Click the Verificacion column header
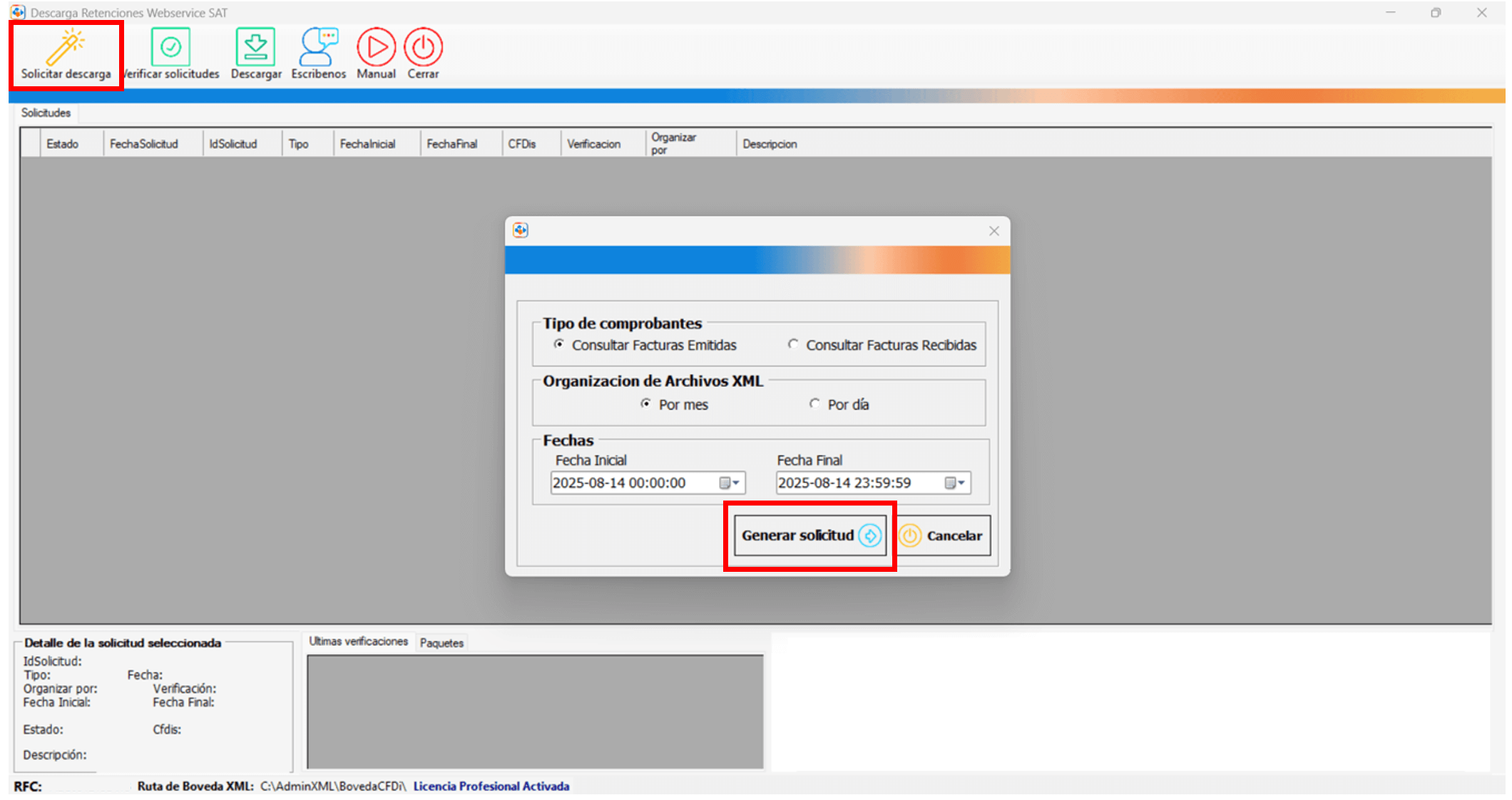 tap(603, 144)
